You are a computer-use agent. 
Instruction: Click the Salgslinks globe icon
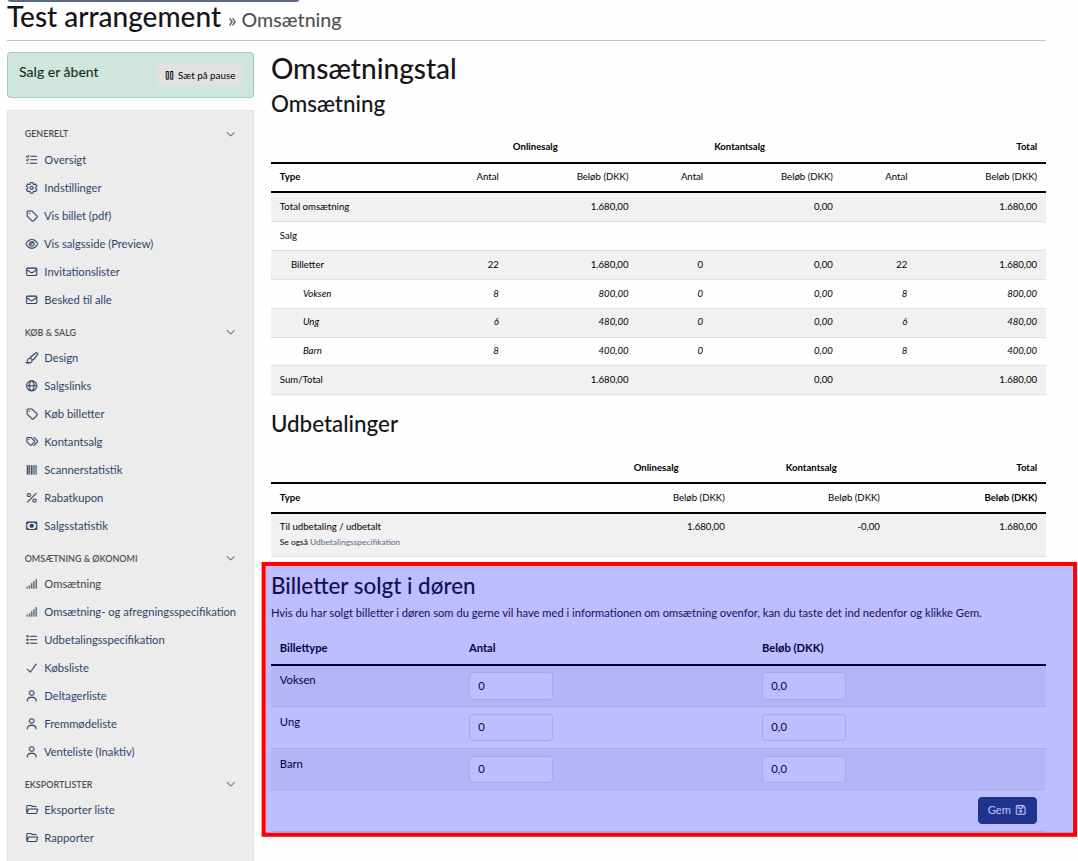(32, 386)
